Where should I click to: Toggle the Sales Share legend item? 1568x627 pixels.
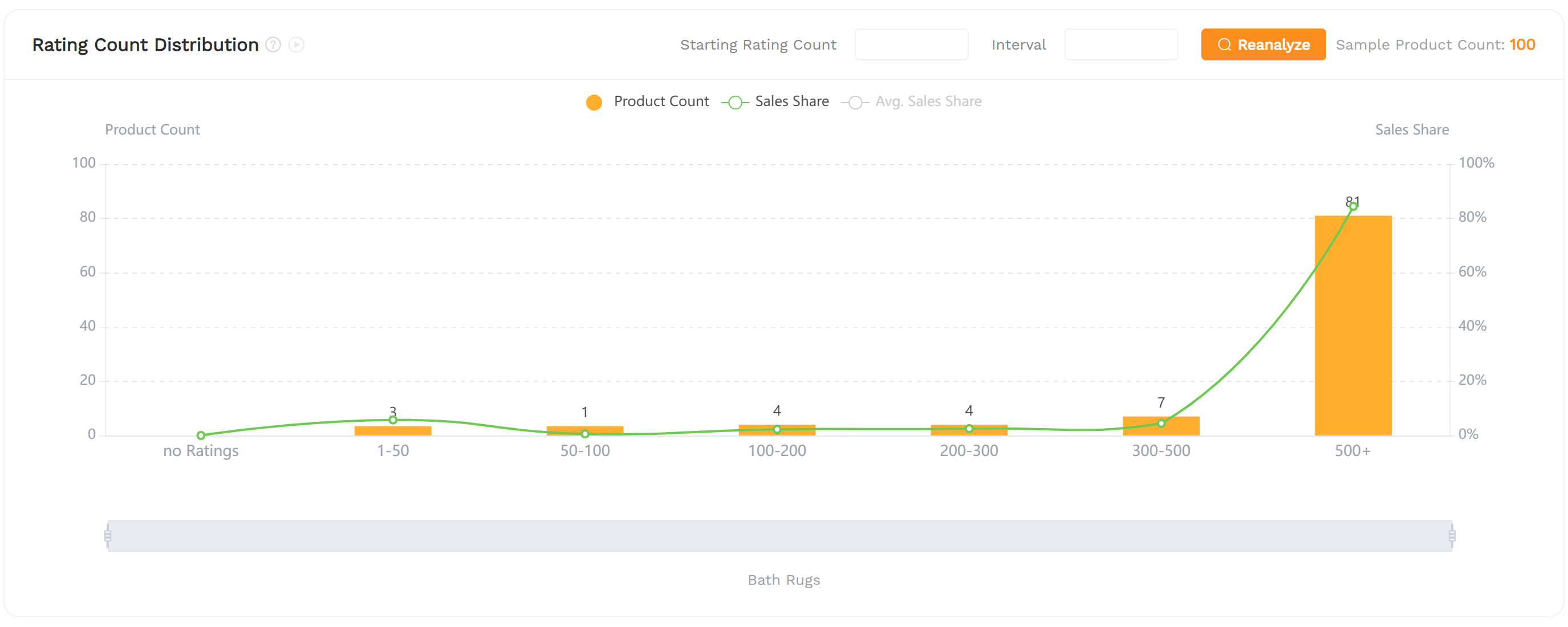tap(775, 101)
